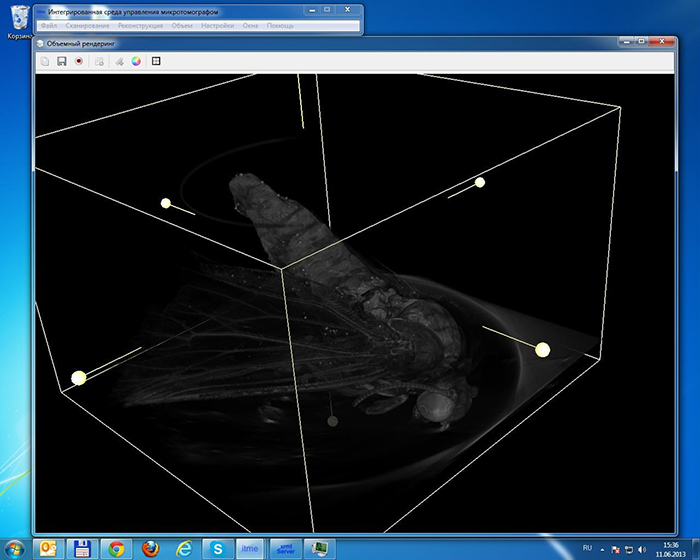Click the RU language indicator

pos(586,548)
